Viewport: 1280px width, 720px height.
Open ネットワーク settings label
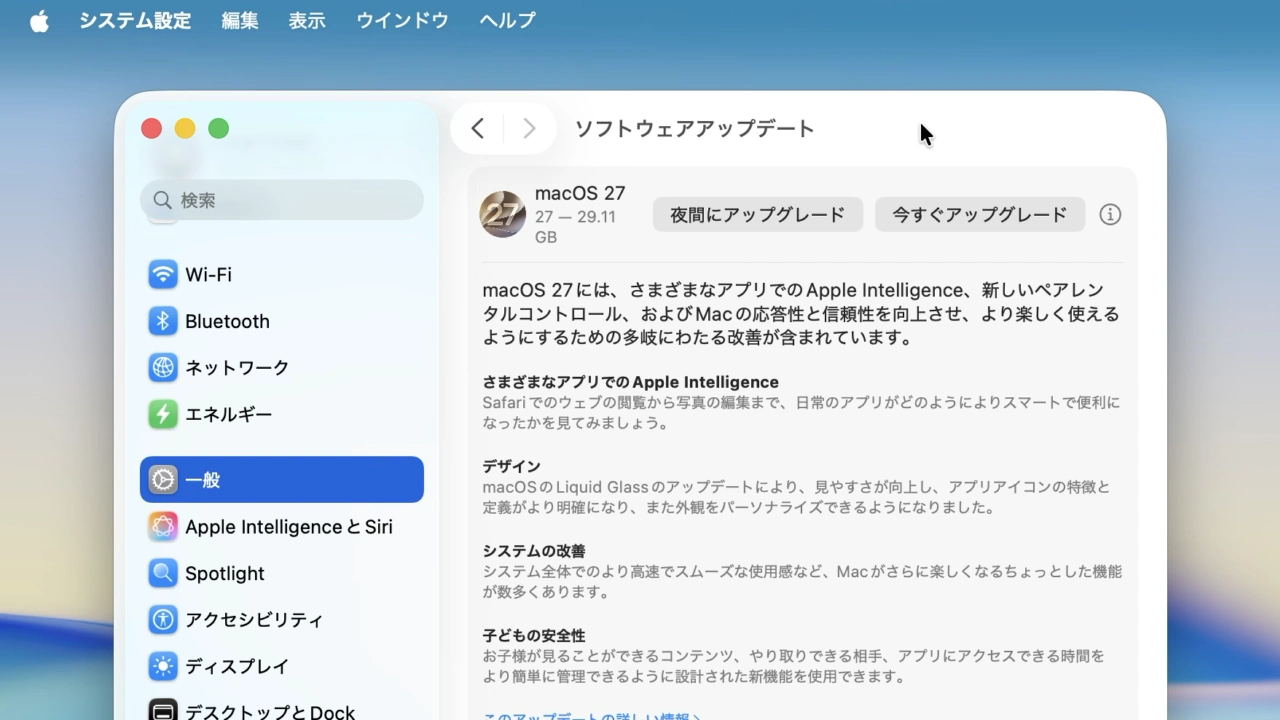pyautogui.click(x=237, y=367)
